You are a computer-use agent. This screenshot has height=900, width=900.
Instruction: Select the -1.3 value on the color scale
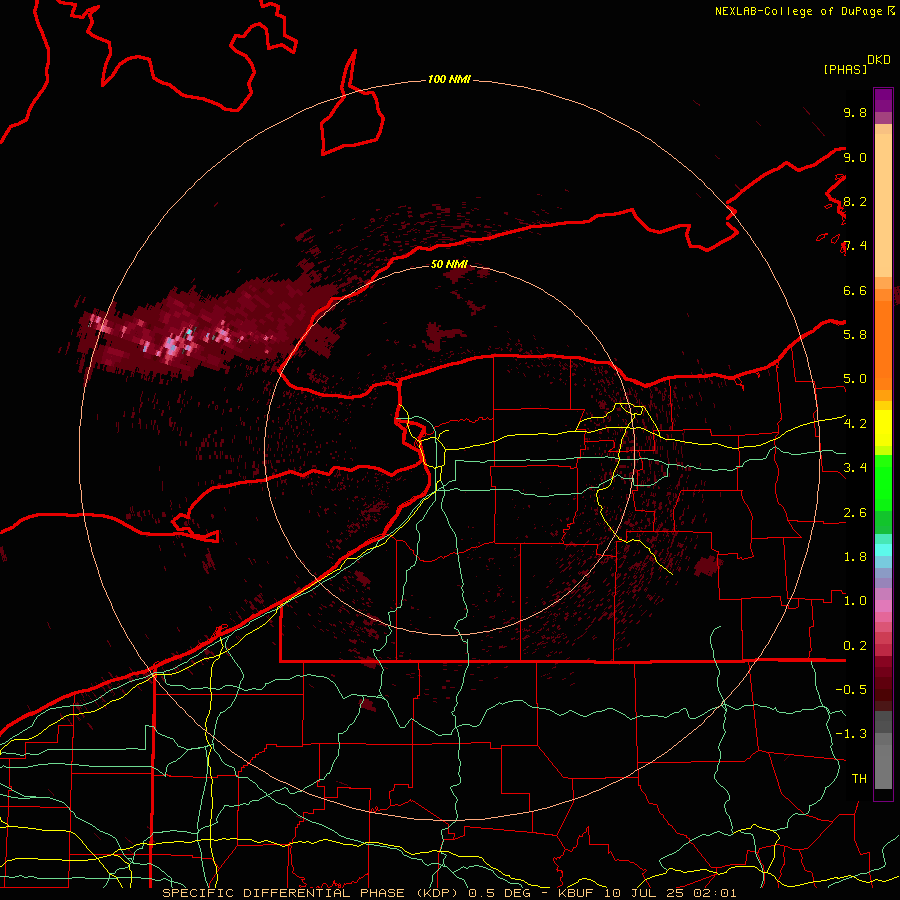pyautogui.click(x=851, y=734)
